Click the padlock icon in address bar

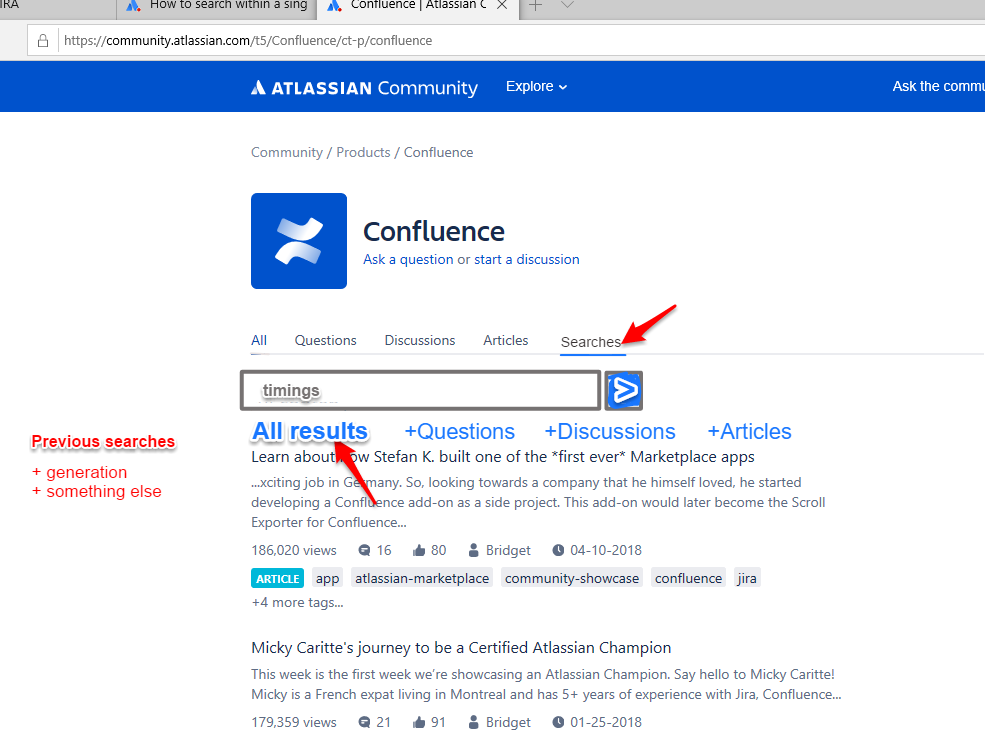point(43,41)
